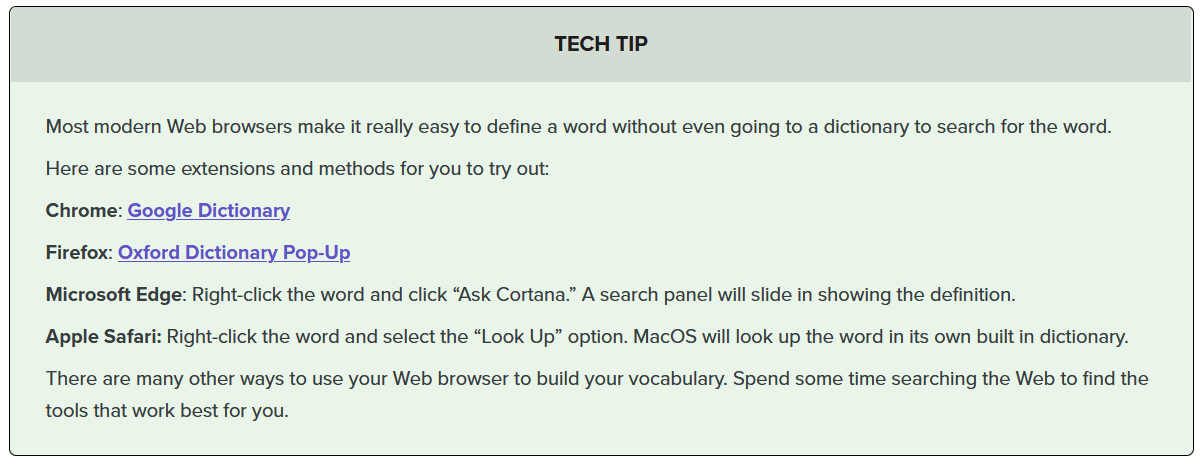Viewport: 1202px width, 461px height.
Task: Click the bold Microsoft Edge label
Action: [x=114, y=295]
